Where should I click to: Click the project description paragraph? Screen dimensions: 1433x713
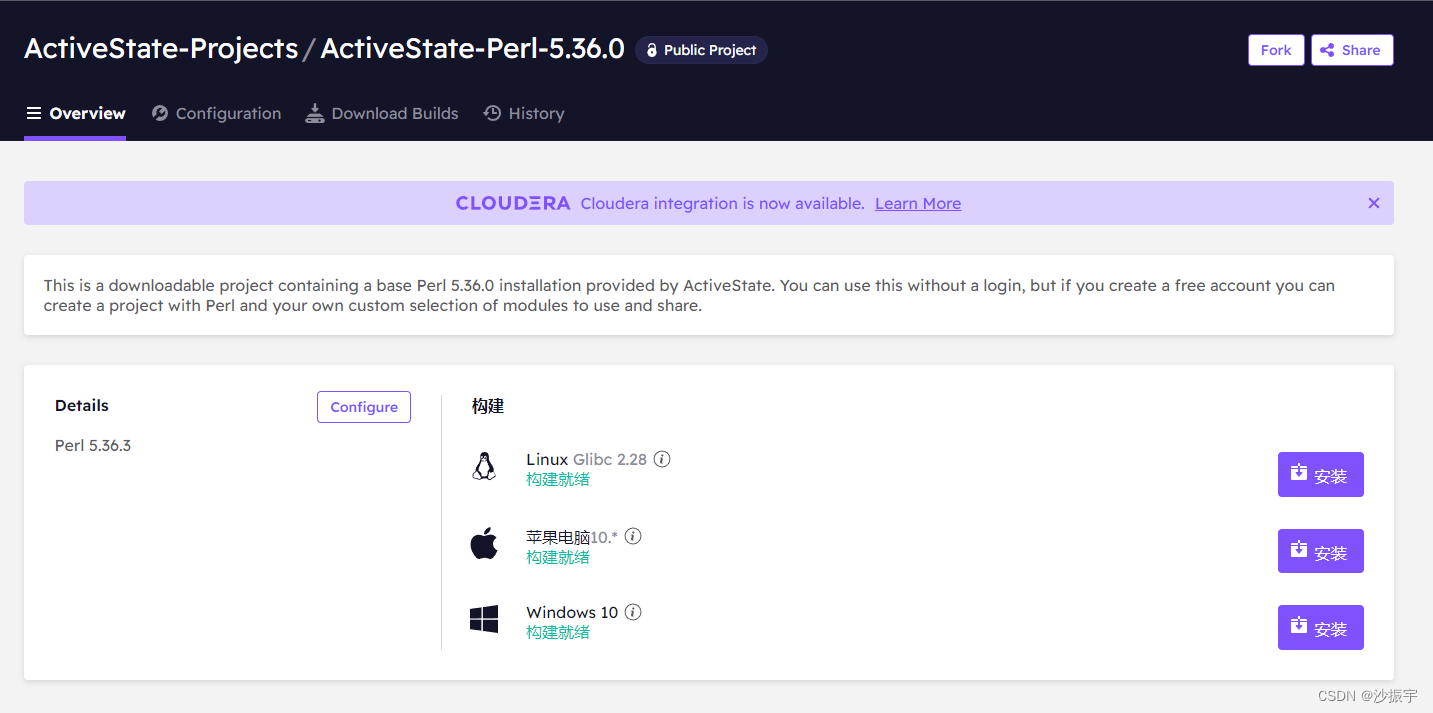689,295
